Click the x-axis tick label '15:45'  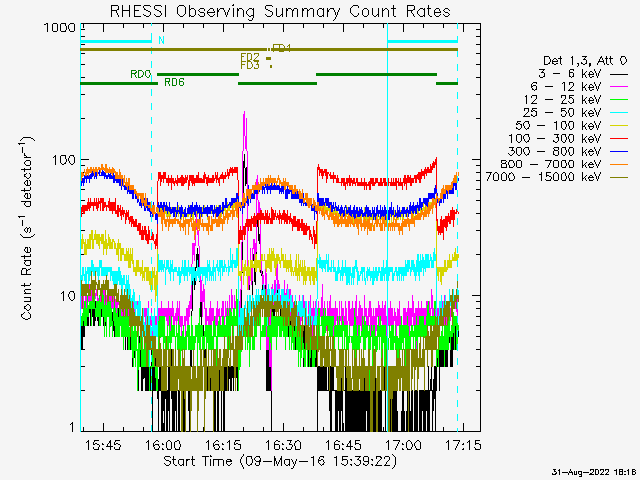click(103, 445)
